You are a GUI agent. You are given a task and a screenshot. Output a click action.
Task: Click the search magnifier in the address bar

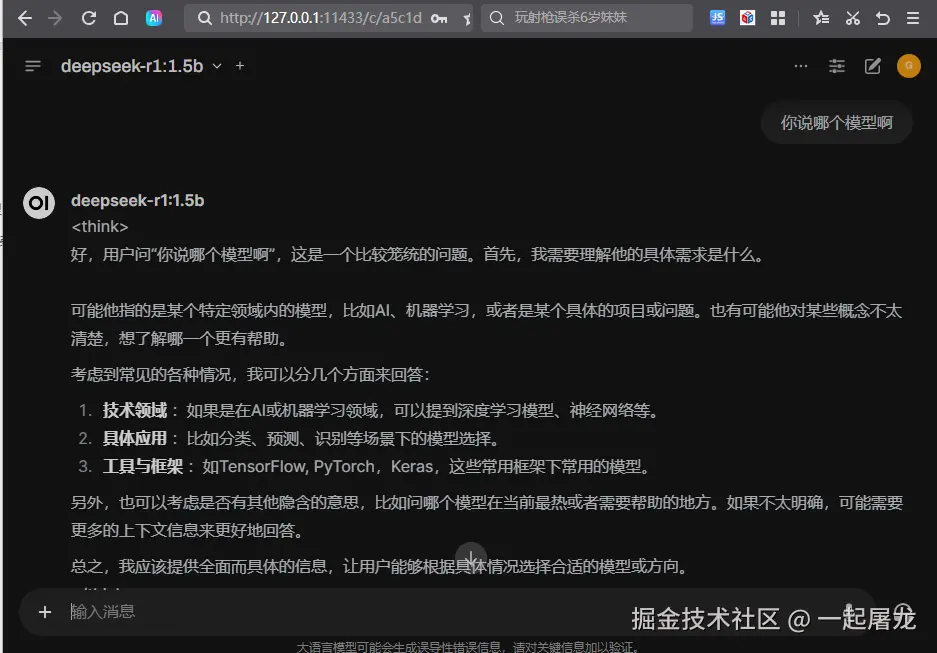pyautogui.click(x=204, y=19)
